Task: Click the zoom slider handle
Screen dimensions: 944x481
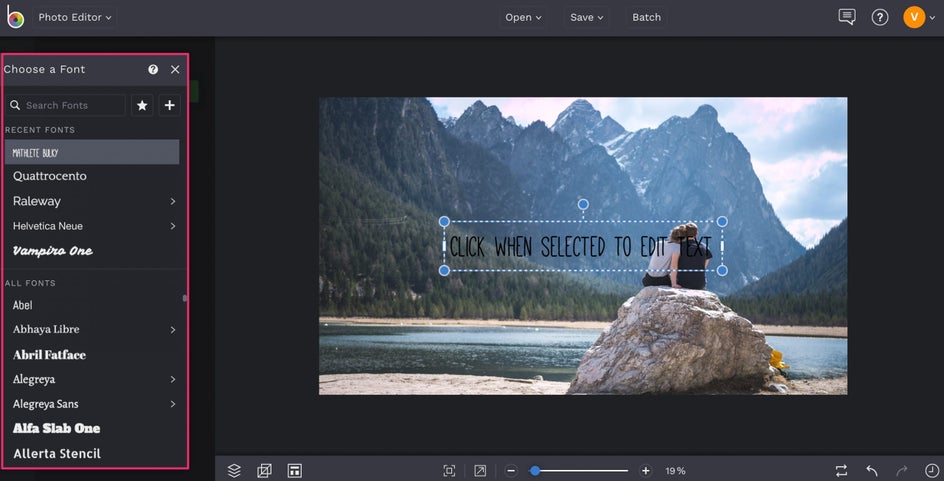Action: 535,470
